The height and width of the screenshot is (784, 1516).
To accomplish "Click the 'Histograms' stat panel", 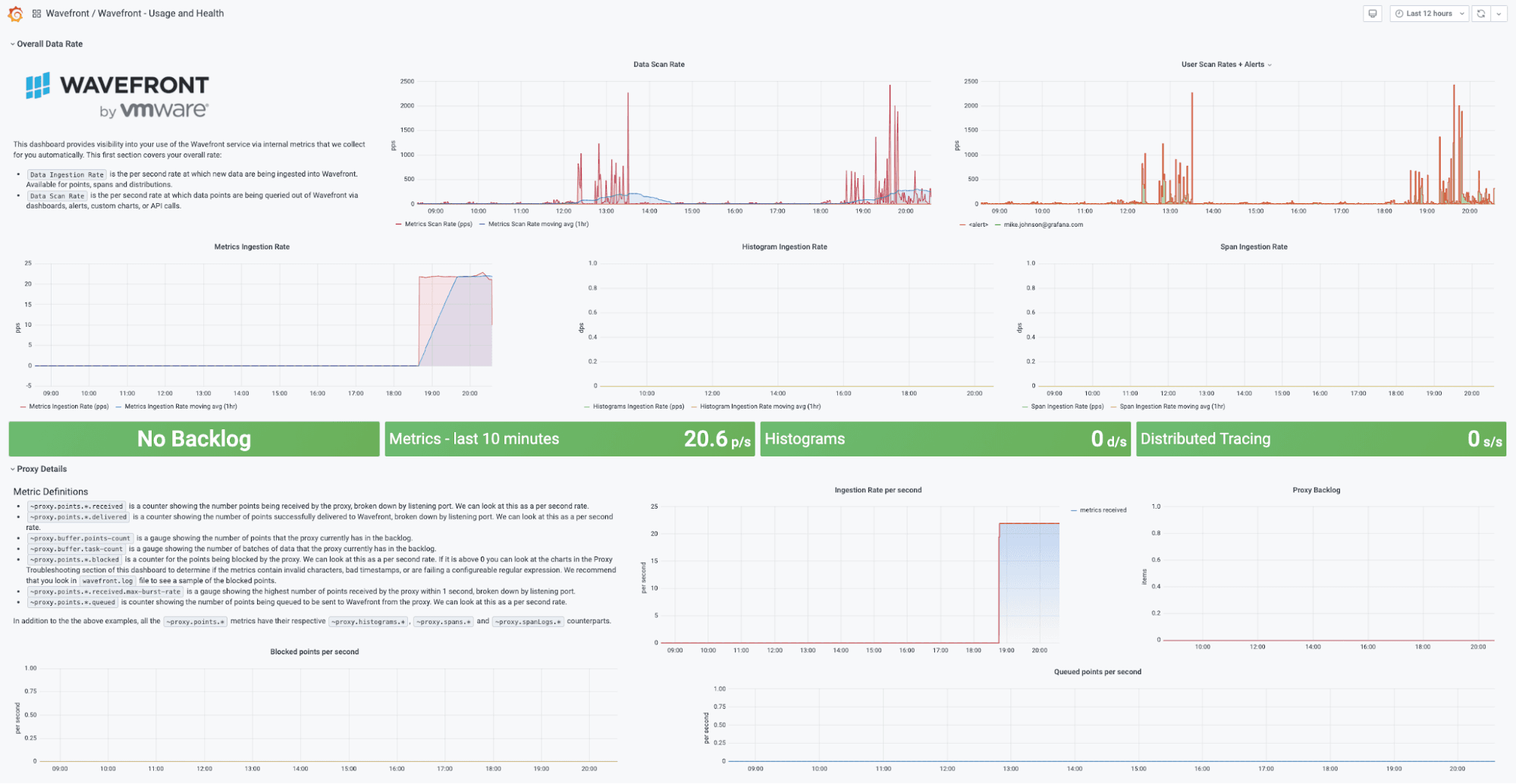I will point(946,440).
